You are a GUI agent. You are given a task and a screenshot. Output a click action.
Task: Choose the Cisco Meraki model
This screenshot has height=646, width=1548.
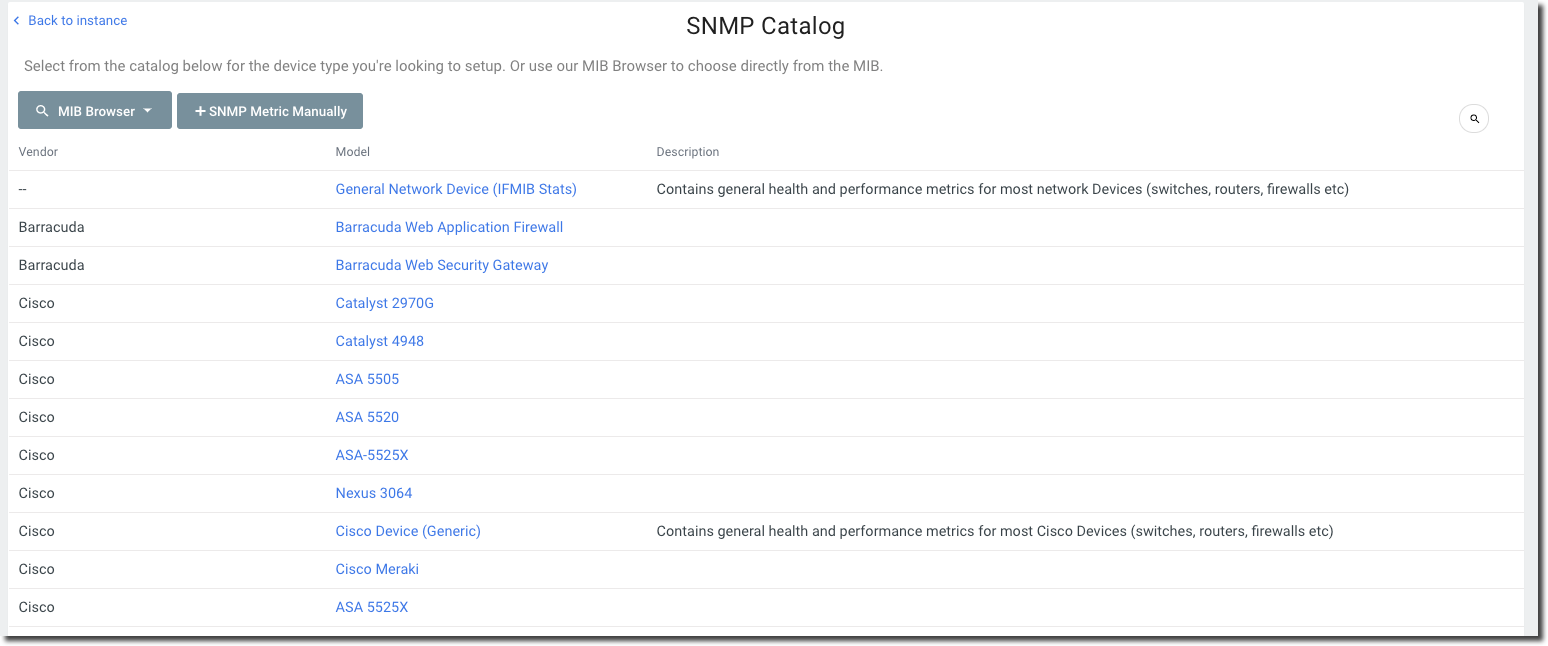[377, 569]
